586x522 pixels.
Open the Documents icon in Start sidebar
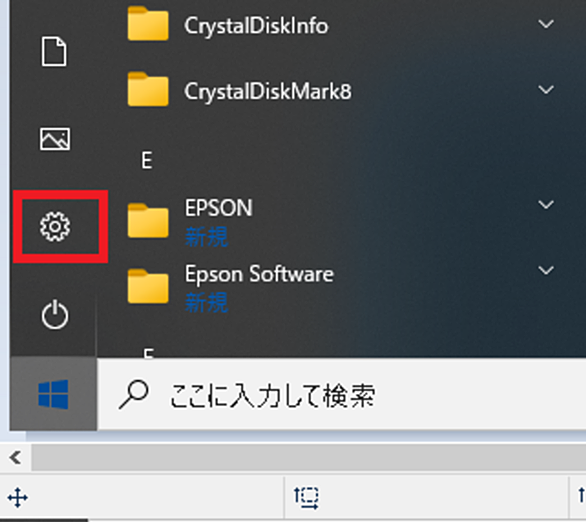(x=54, y=51)
